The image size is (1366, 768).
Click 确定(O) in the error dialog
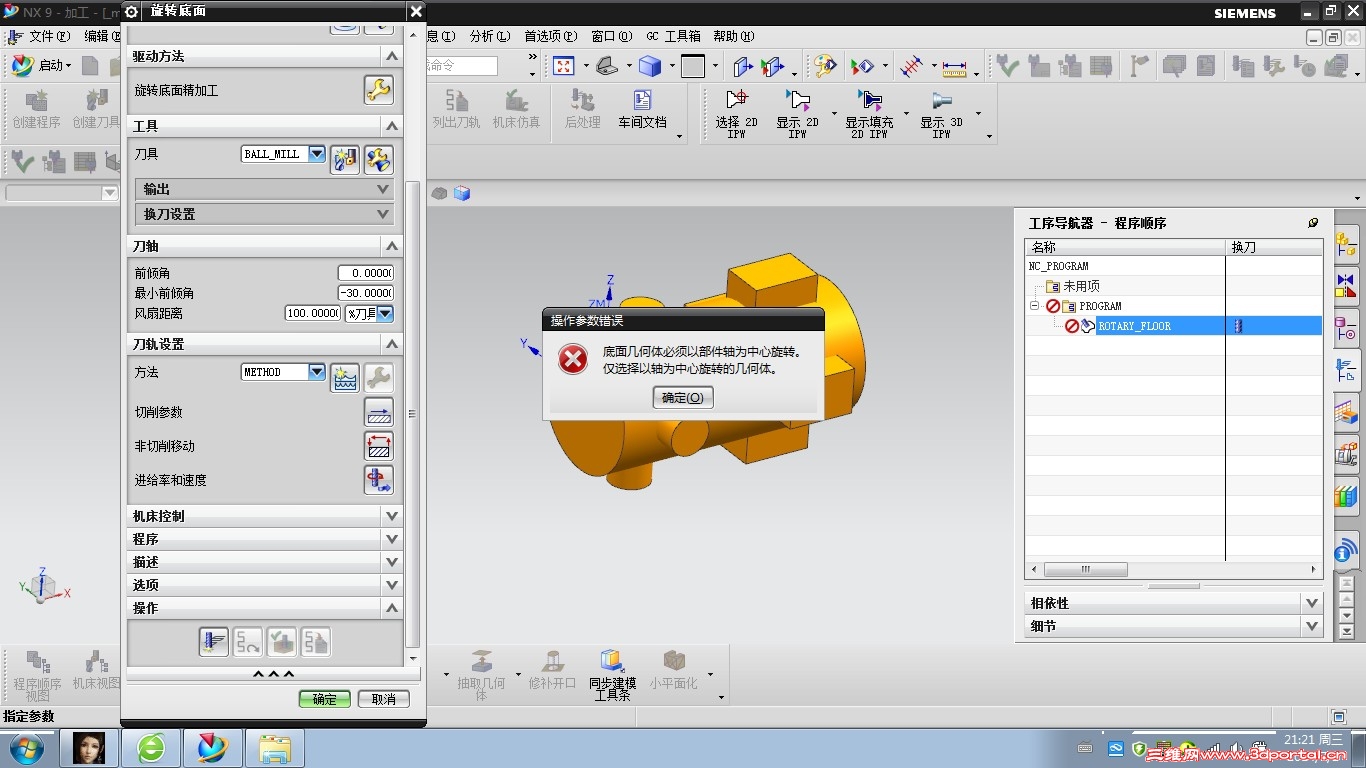pyautogui.click(x=683, y=397)
